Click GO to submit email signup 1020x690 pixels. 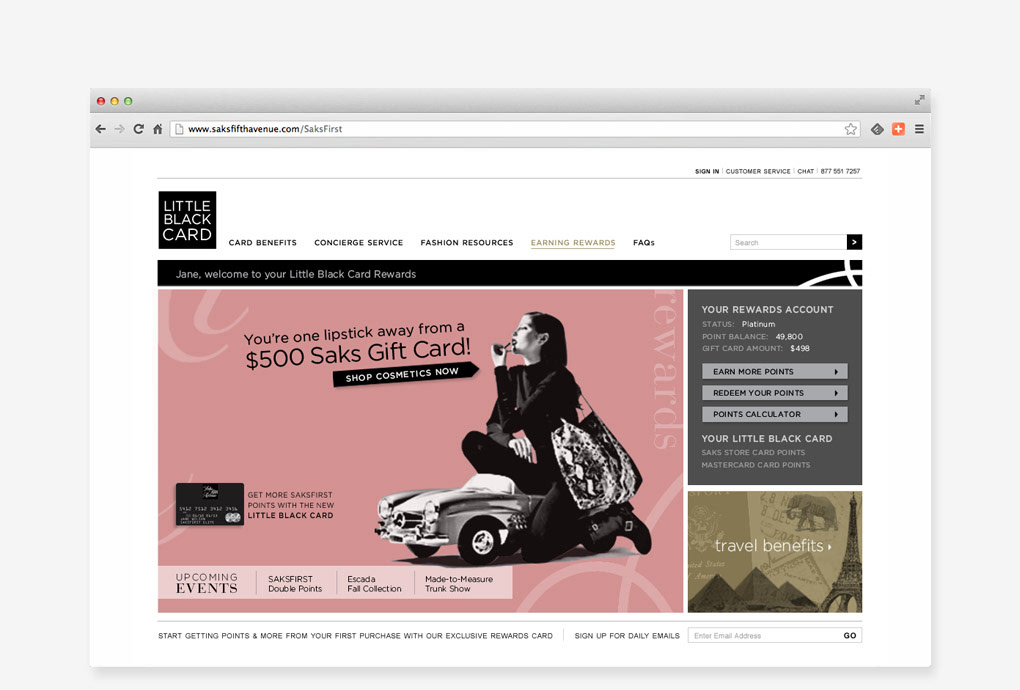point(850,635)
